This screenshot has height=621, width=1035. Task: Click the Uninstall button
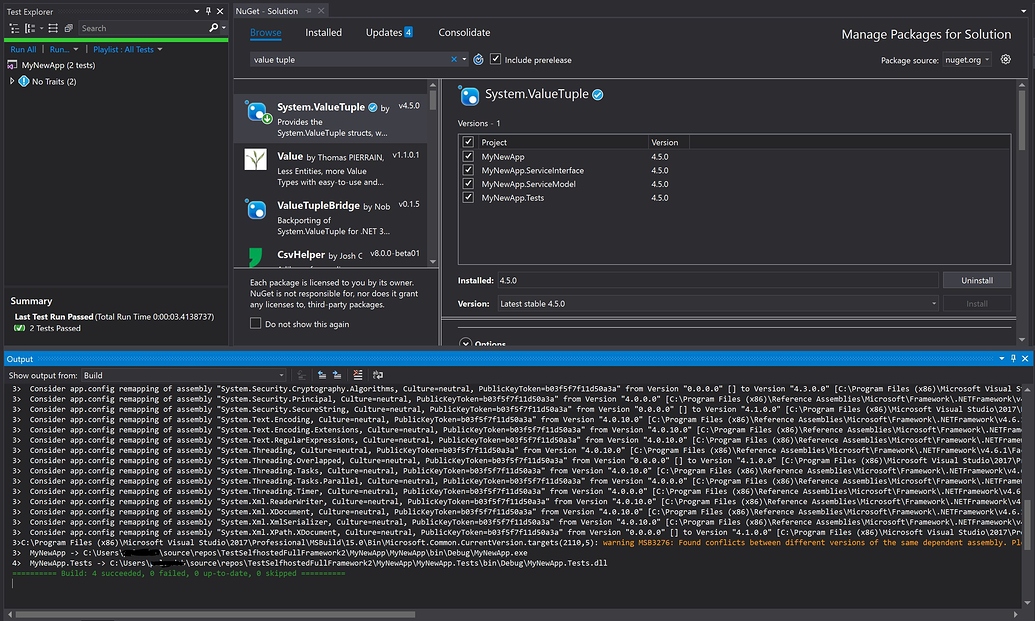(977, 280)
